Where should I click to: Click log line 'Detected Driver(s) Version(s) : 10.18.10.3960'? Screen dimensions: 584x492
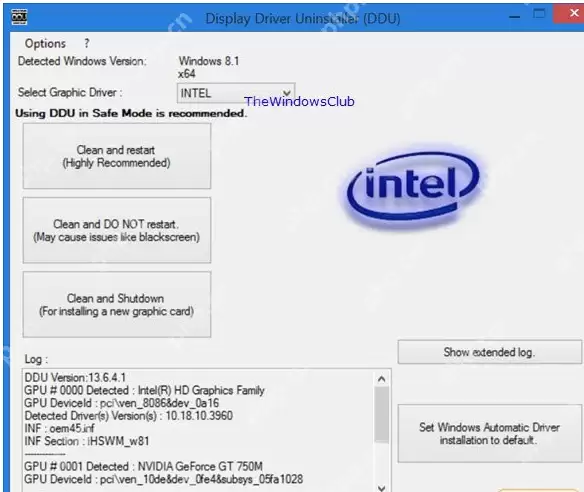pyautogui.click(x=128, y=416)
